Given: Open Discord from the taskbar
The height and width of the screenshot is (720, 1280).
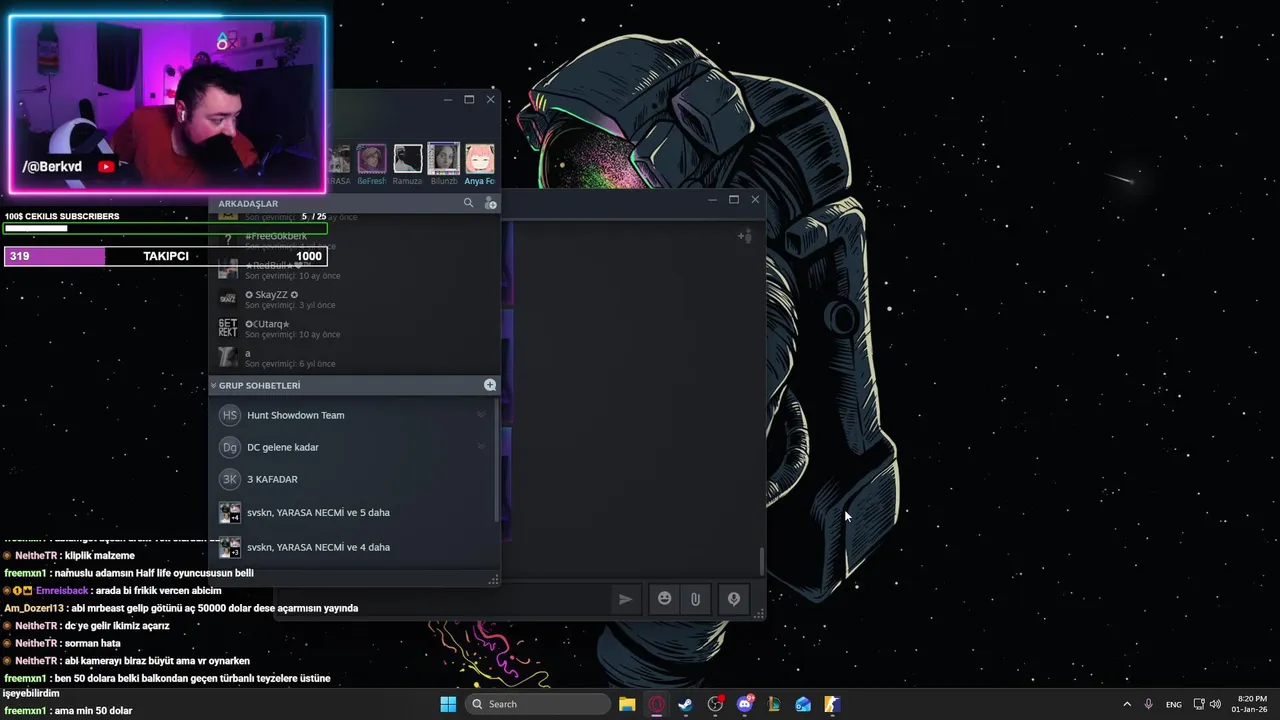Looking at the screenshot, I should pos(745,704).
